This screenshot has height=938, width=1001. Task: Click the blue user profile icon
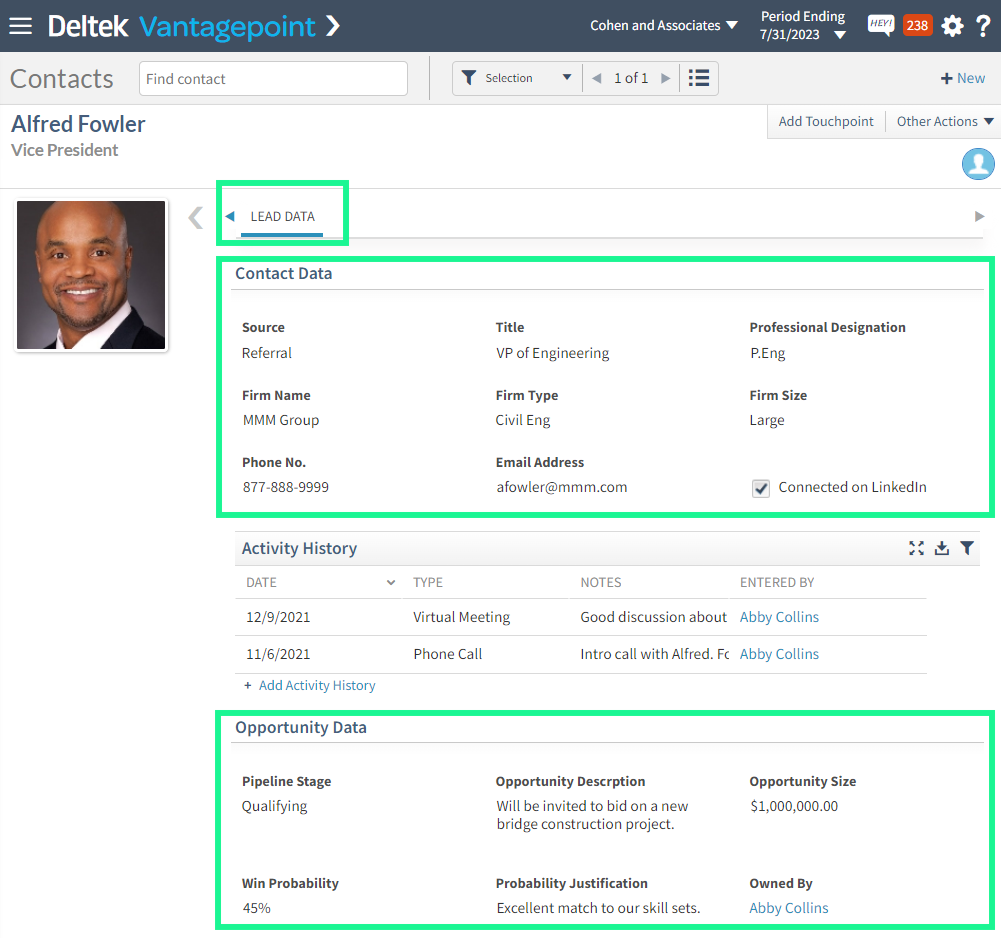tap(978, 164)
